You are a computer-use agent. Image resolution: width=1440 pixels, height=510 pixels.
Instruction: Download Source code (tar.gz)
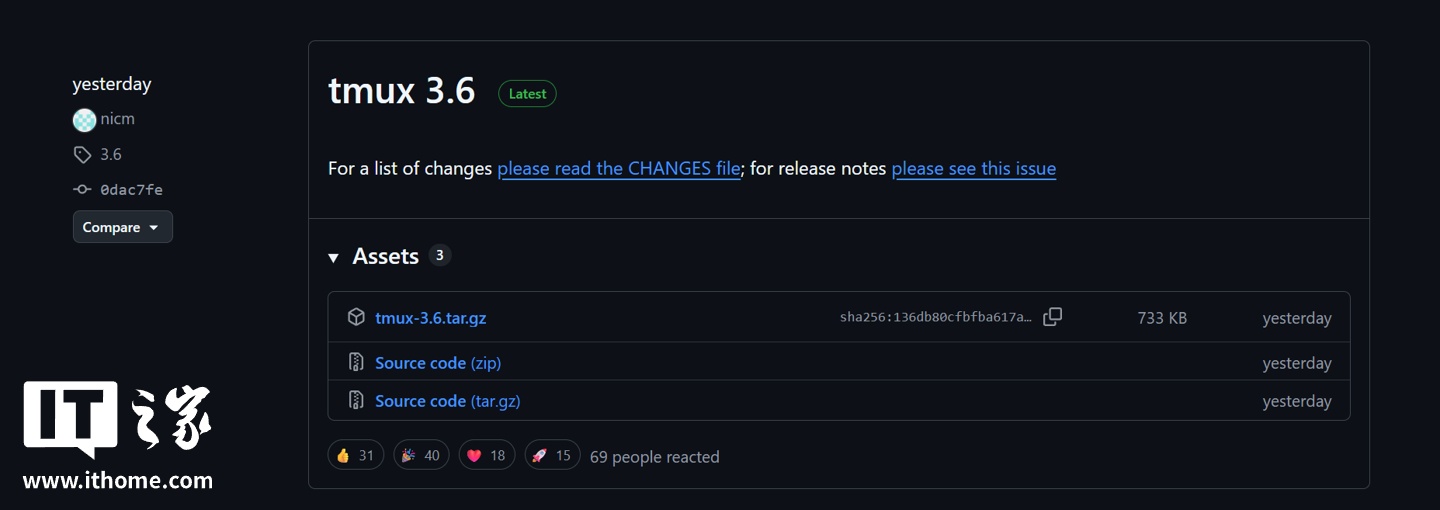447,401
